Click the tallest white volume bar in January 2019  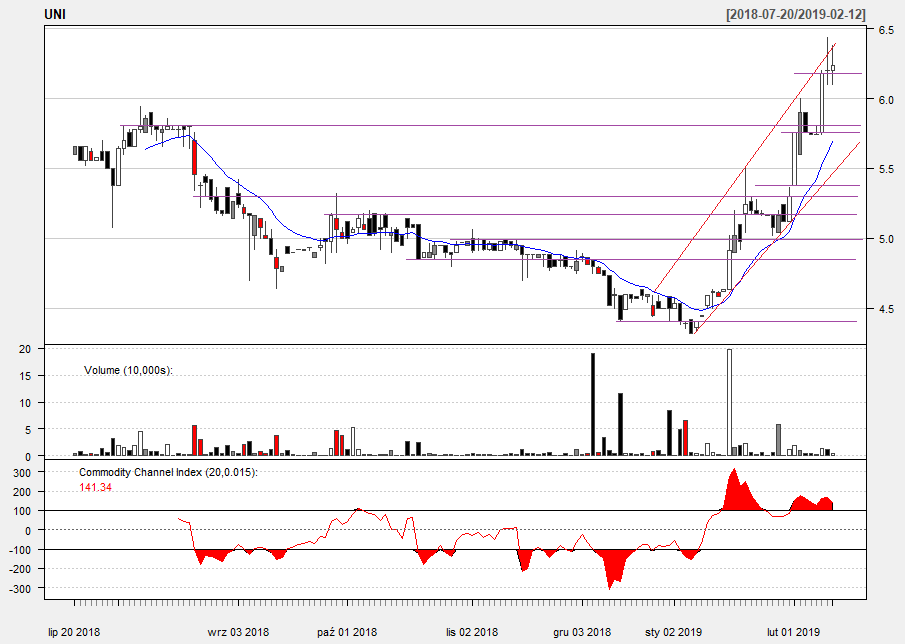coord(729,402)
